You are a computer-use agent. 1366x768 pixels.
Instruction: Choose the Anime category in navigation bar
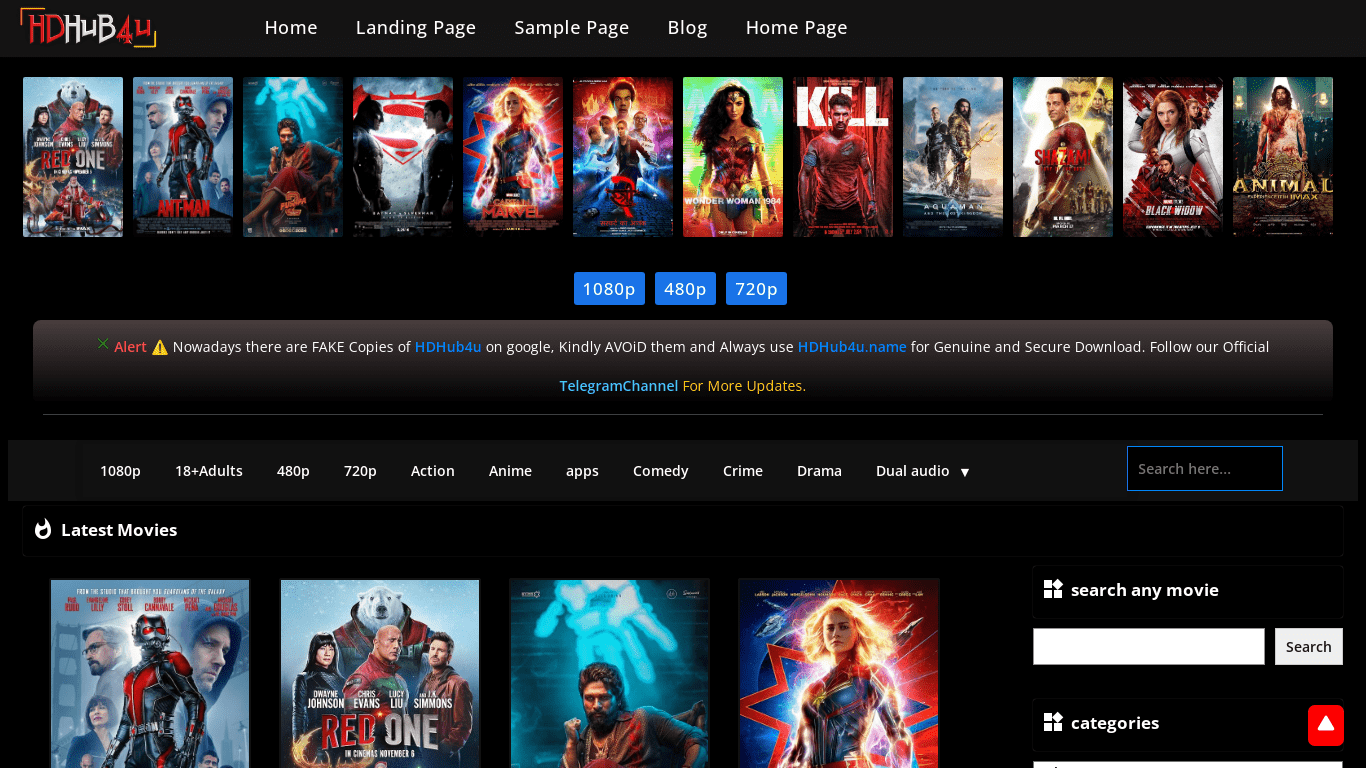coord(510,471)
